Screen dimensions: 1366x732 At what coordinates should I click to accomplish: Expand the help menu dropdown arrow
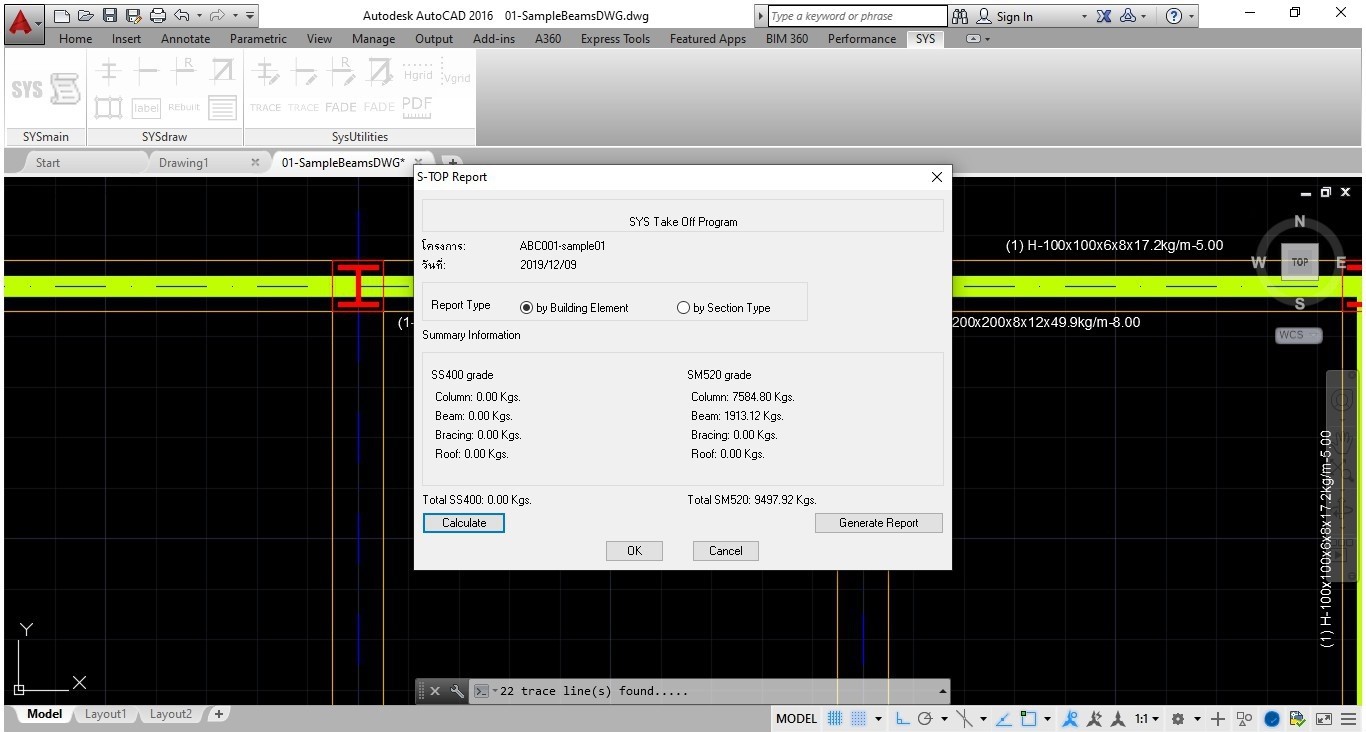click(x=1192, y=16)
